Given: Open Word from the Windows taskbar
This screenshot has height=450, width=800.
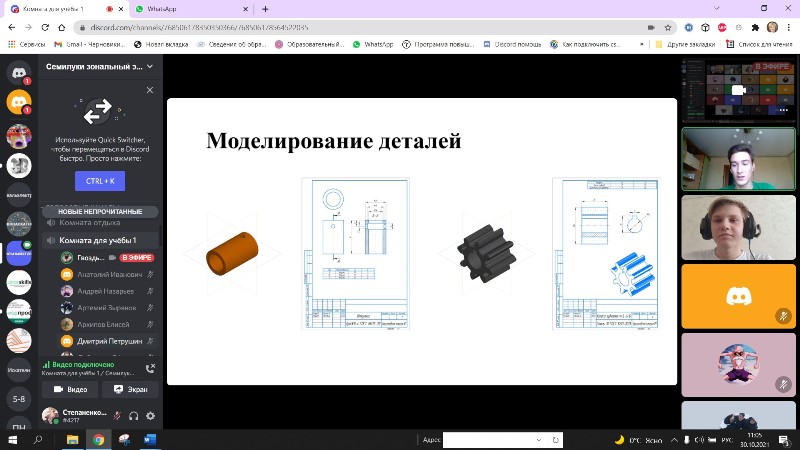Looking at the screenshot, I should coord(150,439).
